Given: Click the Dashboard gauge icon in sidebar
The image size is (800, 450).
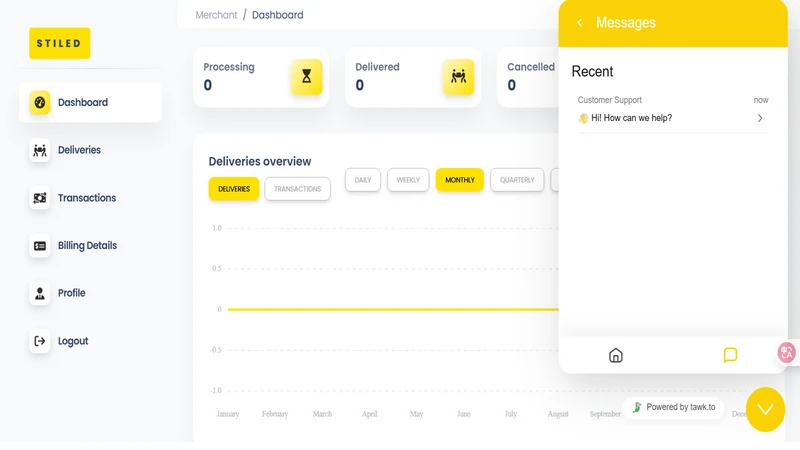Looking at the screenshot, I should pos(39,103).
